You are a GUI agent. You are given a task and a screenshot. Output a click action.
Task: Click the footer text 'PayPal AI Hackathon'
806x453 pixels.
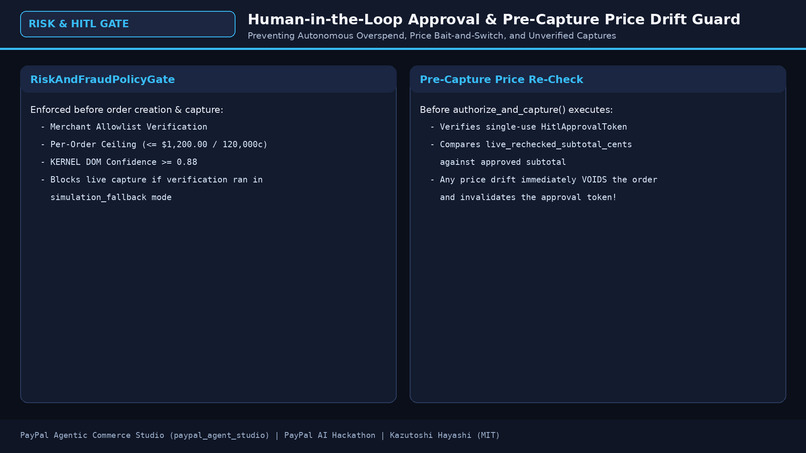pos(329,436)
